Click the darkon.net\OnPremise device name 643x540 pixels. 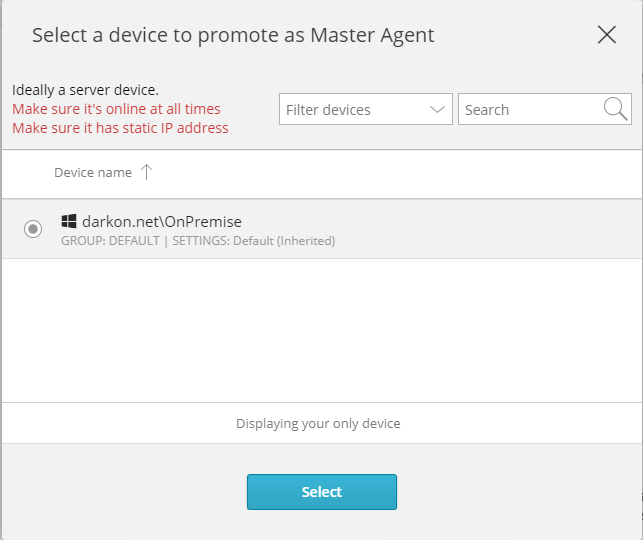pos(162,222)
